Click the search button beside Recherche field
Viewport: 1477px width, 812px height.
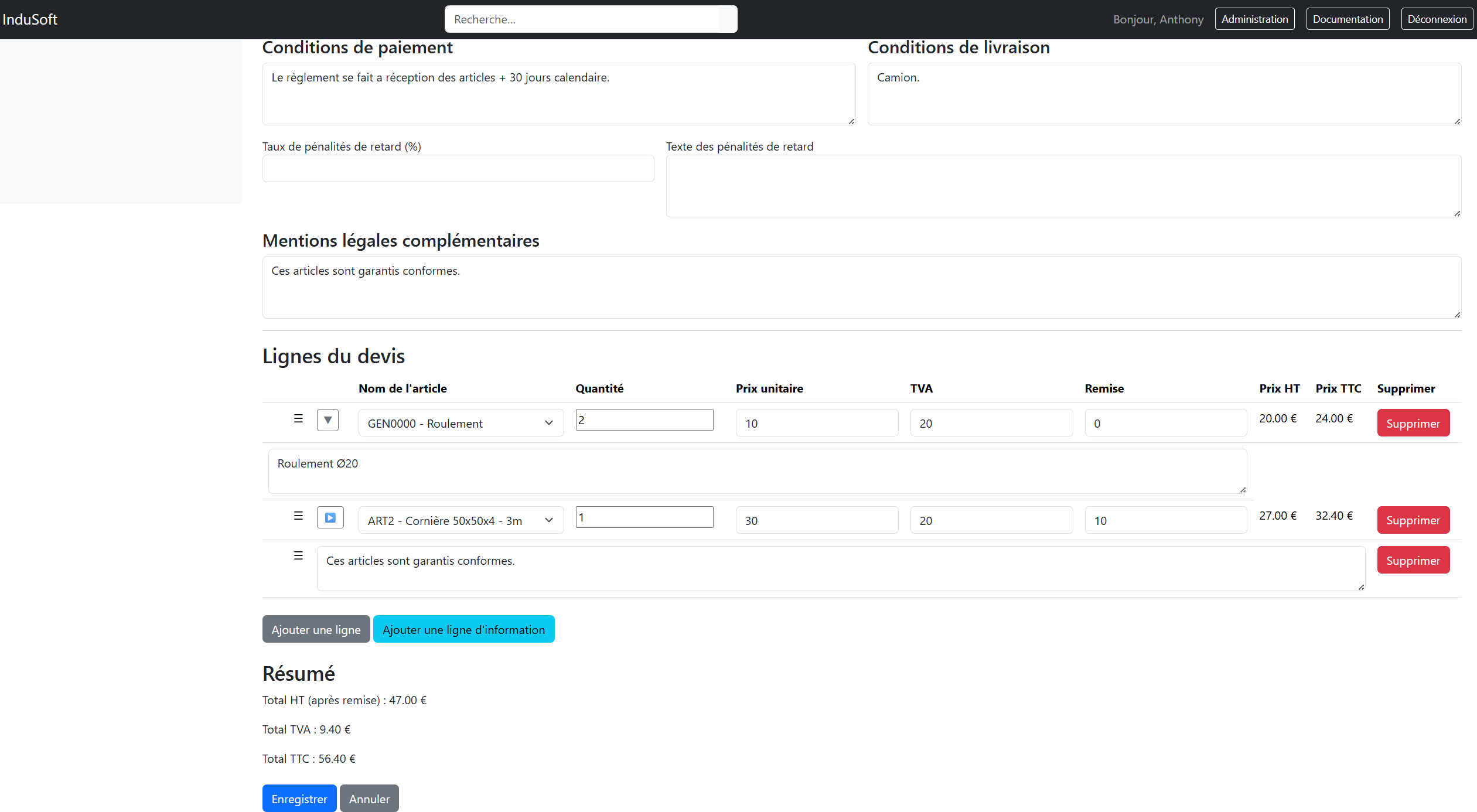[727, 19]
